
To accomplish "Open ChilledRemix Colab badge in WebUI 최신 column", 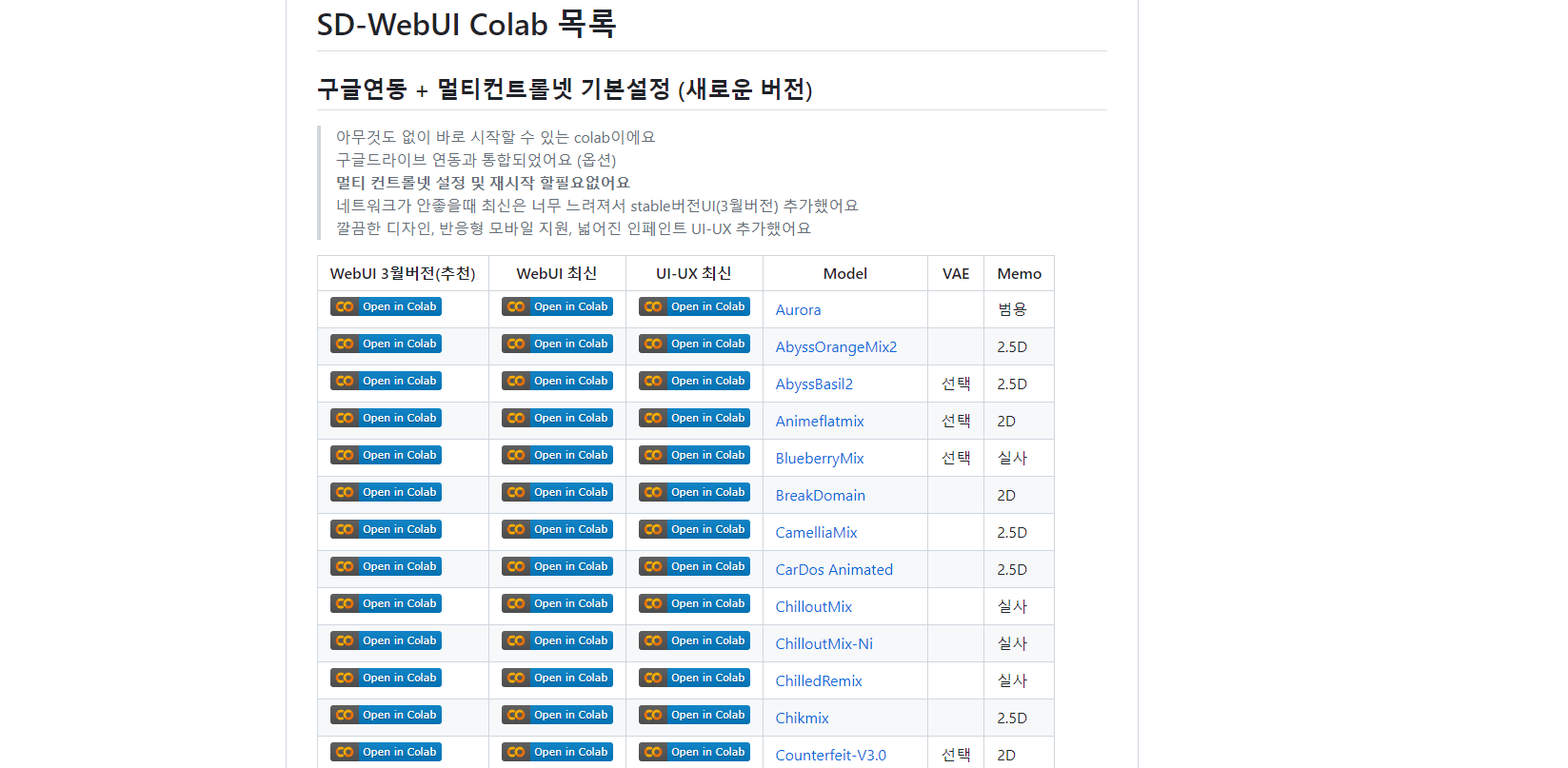I will pos(557,678).
